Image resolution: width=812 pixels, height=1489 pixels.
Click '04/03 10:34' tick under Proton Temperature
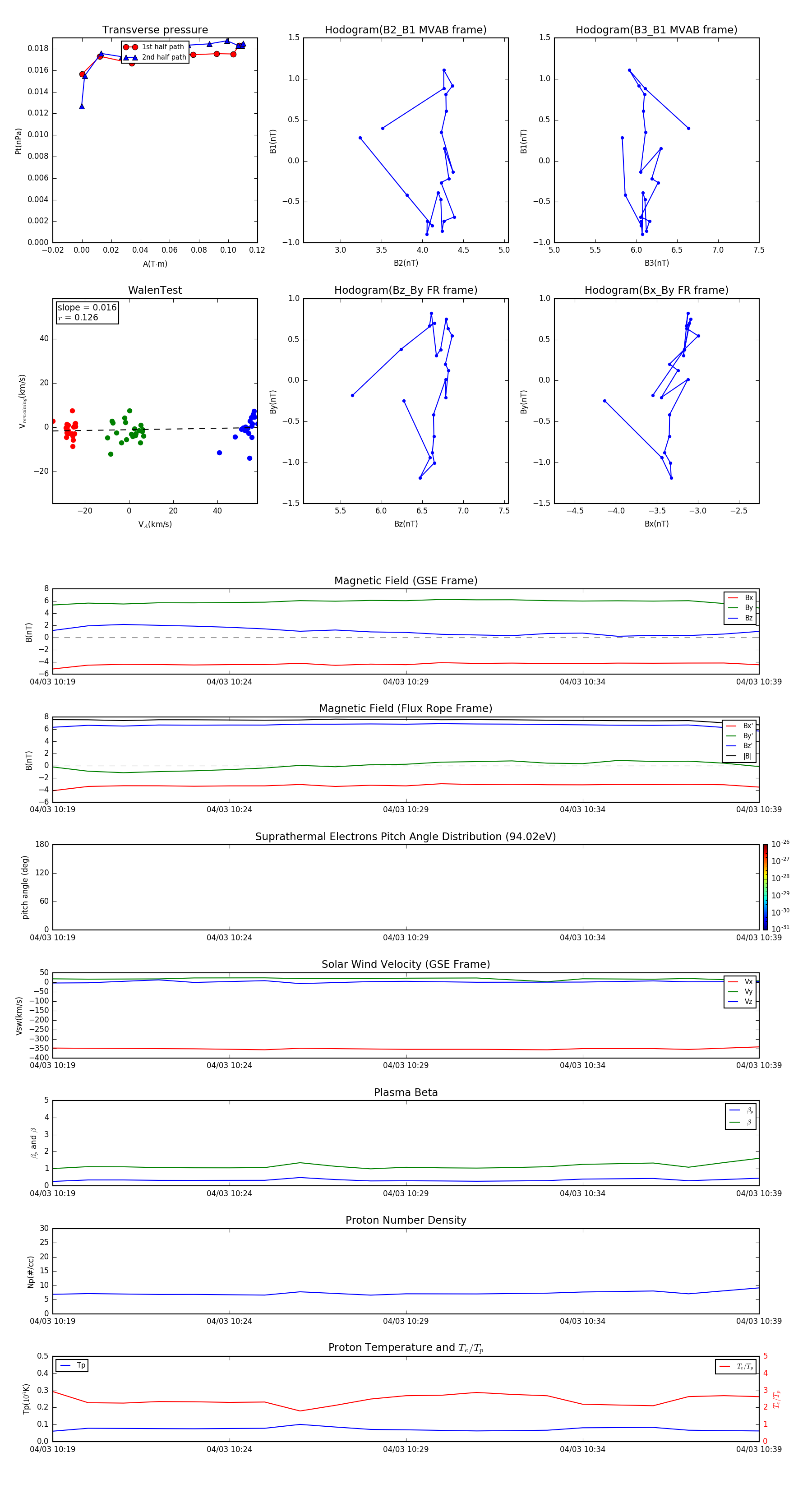pyautogui.click(x=582, y=1450)
